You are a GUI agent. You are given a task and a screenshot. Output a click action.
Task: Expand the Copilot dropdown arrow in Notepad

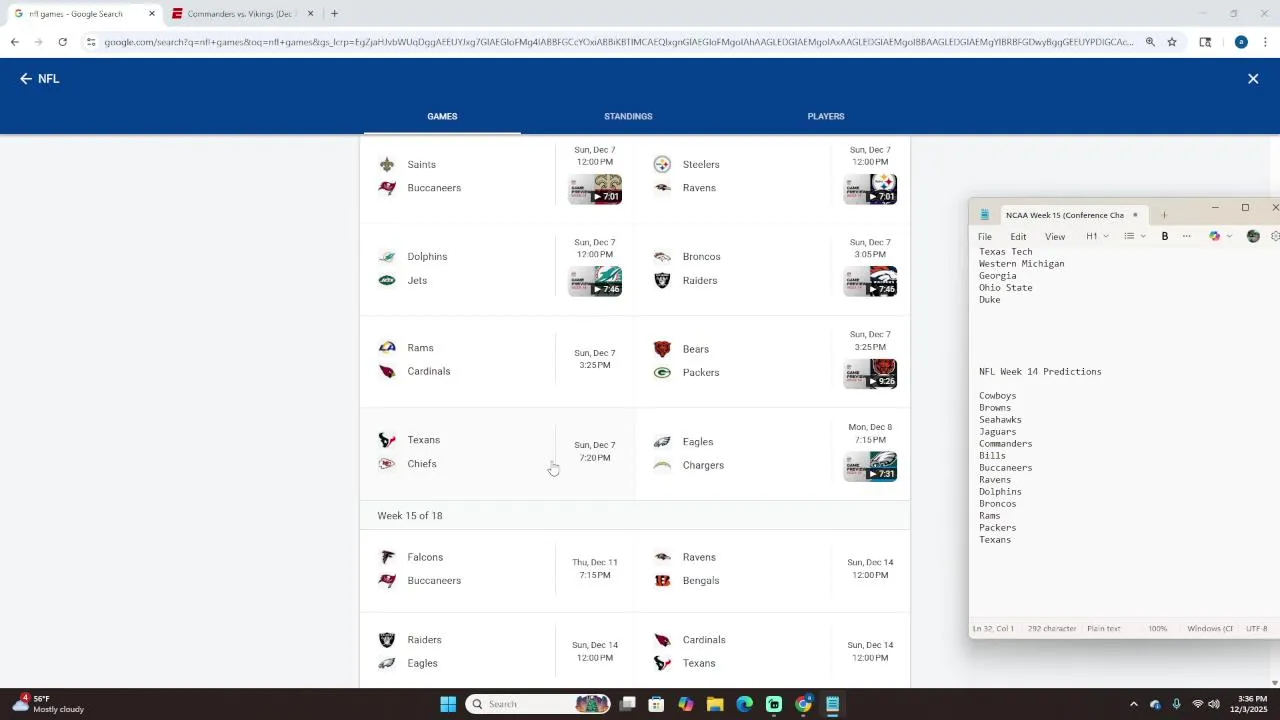click(1229, 237)
